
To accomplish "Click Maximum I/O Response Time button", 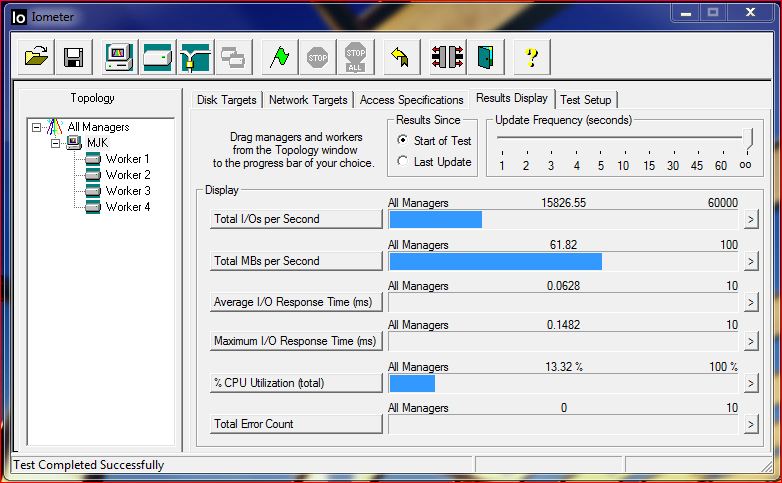I will pyautogui.click(x=296, y=341).
